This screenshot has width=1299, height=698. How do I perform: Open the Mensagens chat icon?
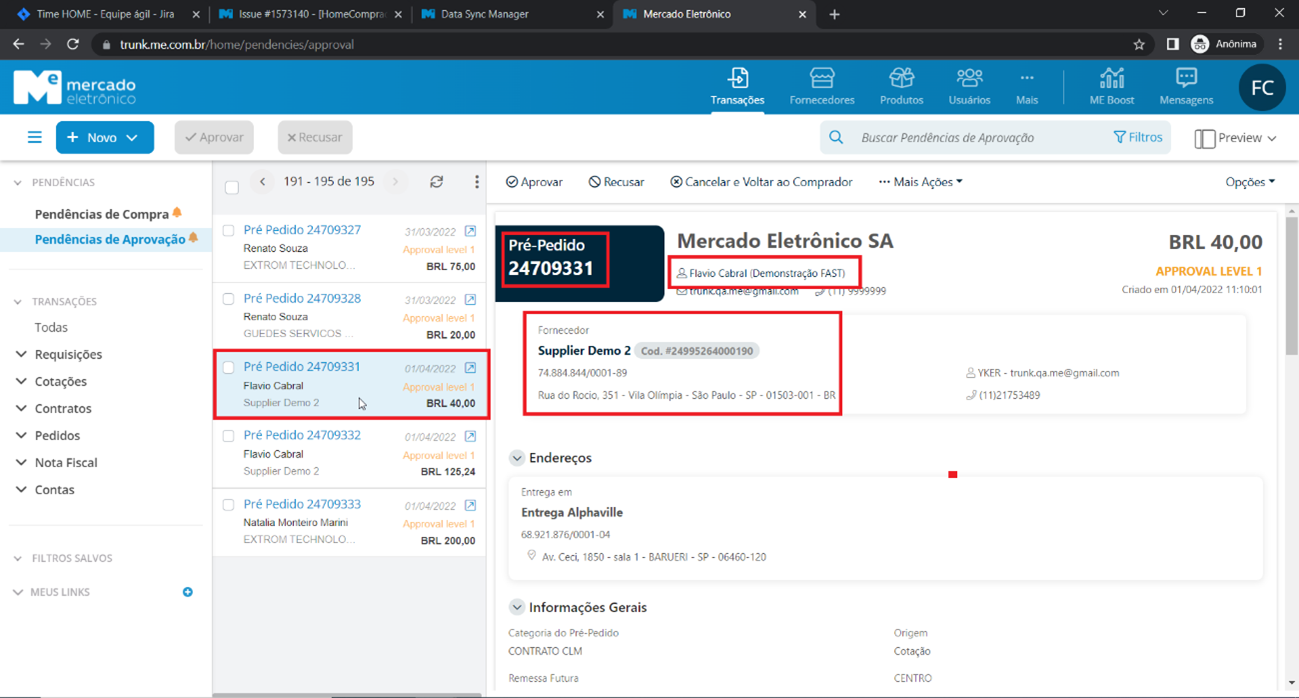click(x=1186, y=79)
